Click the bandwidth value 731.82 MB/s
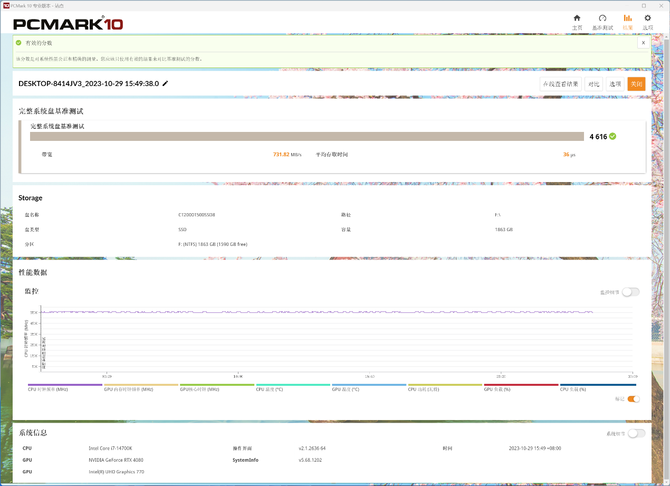 point(287,154)
